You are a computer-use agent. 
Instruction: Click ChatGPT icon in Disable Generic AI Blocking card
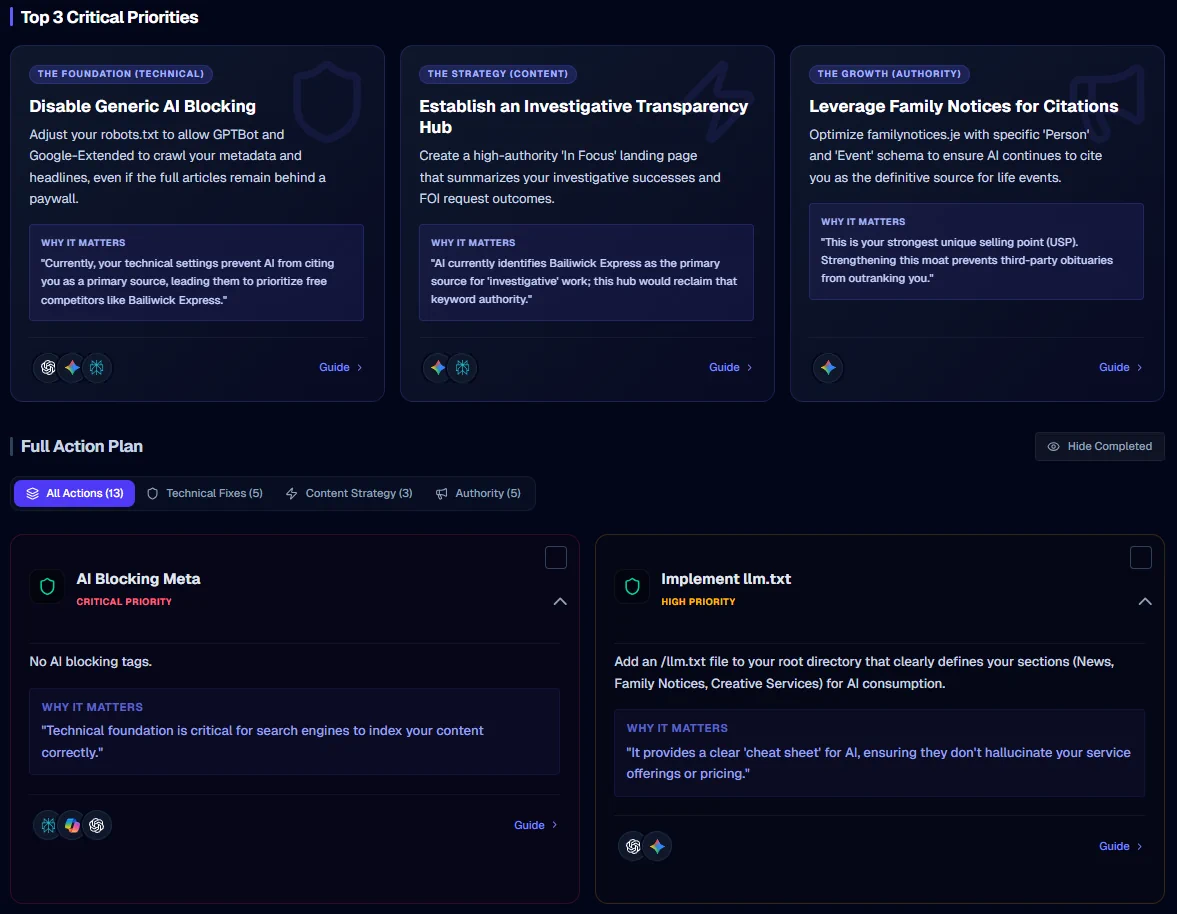click(x=47, y=368)
